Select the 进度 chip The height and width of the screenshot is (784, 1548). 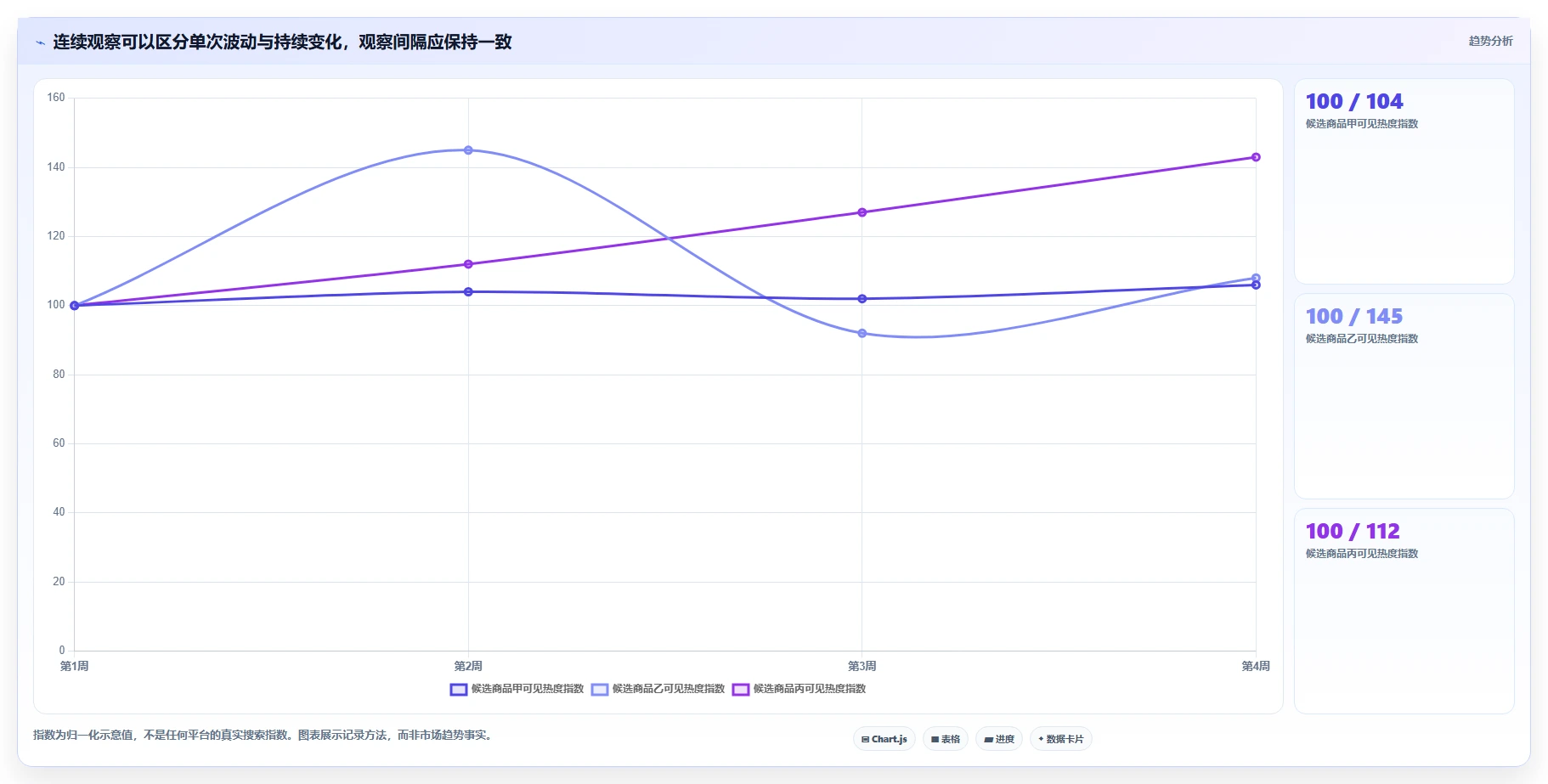tap(999, 739)
